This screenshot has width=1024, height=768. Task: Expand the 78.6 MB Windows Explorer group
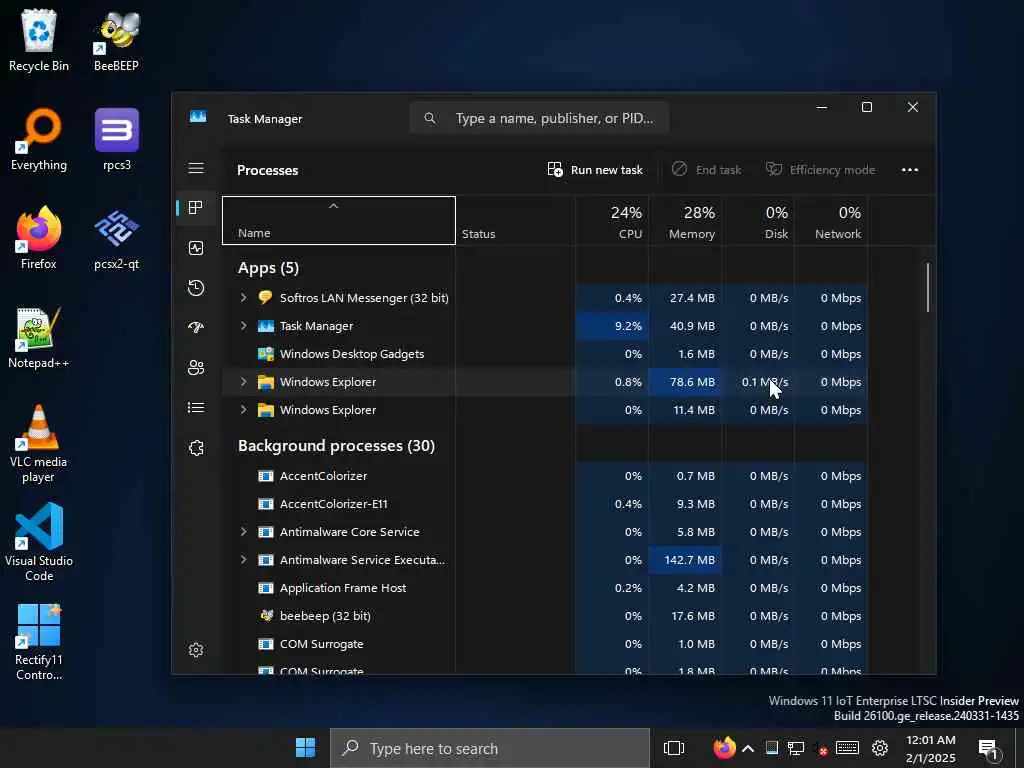[x=244, y=382]
